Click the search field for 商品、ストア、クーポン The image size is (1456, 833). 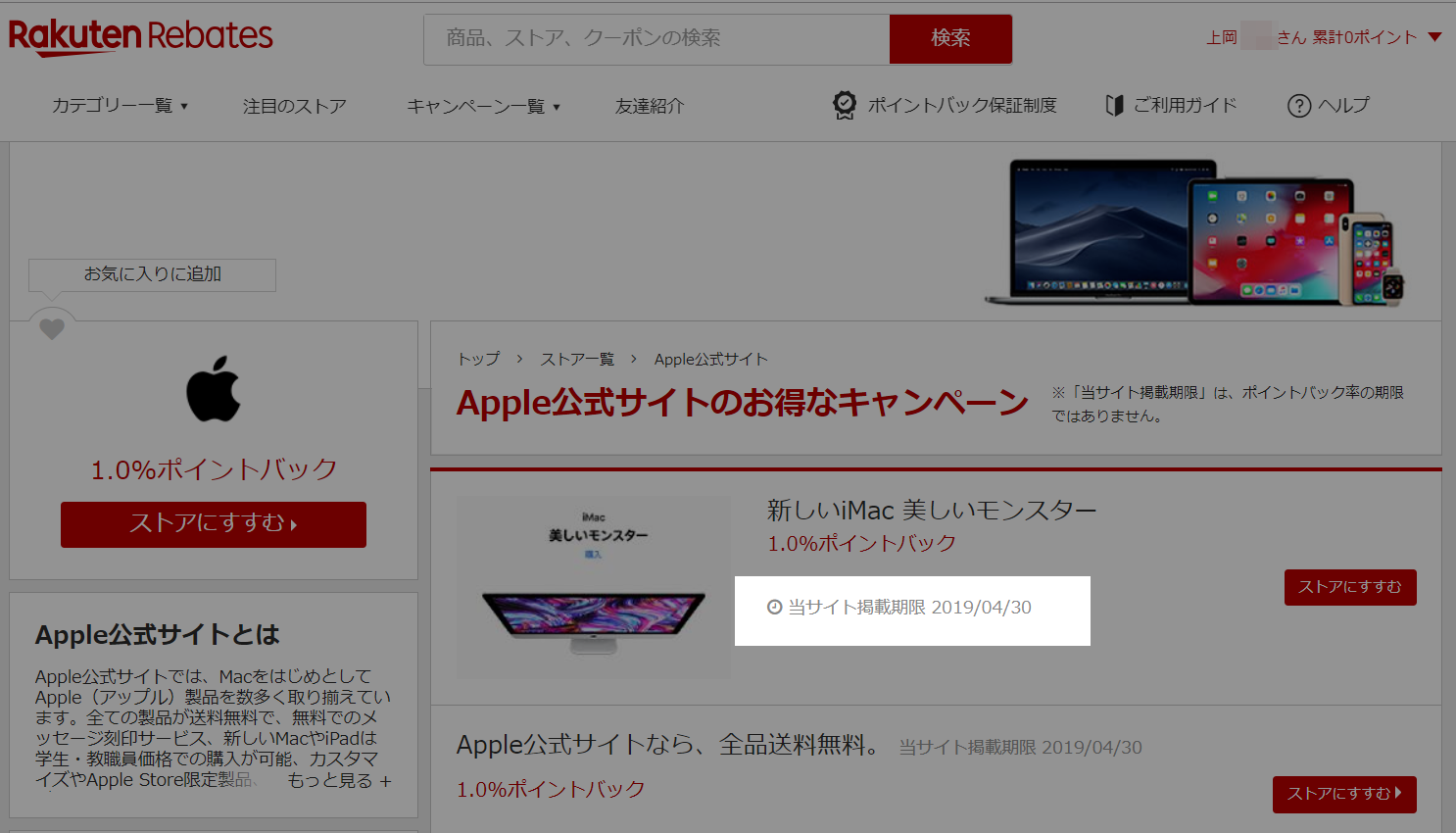coord(656,39)
